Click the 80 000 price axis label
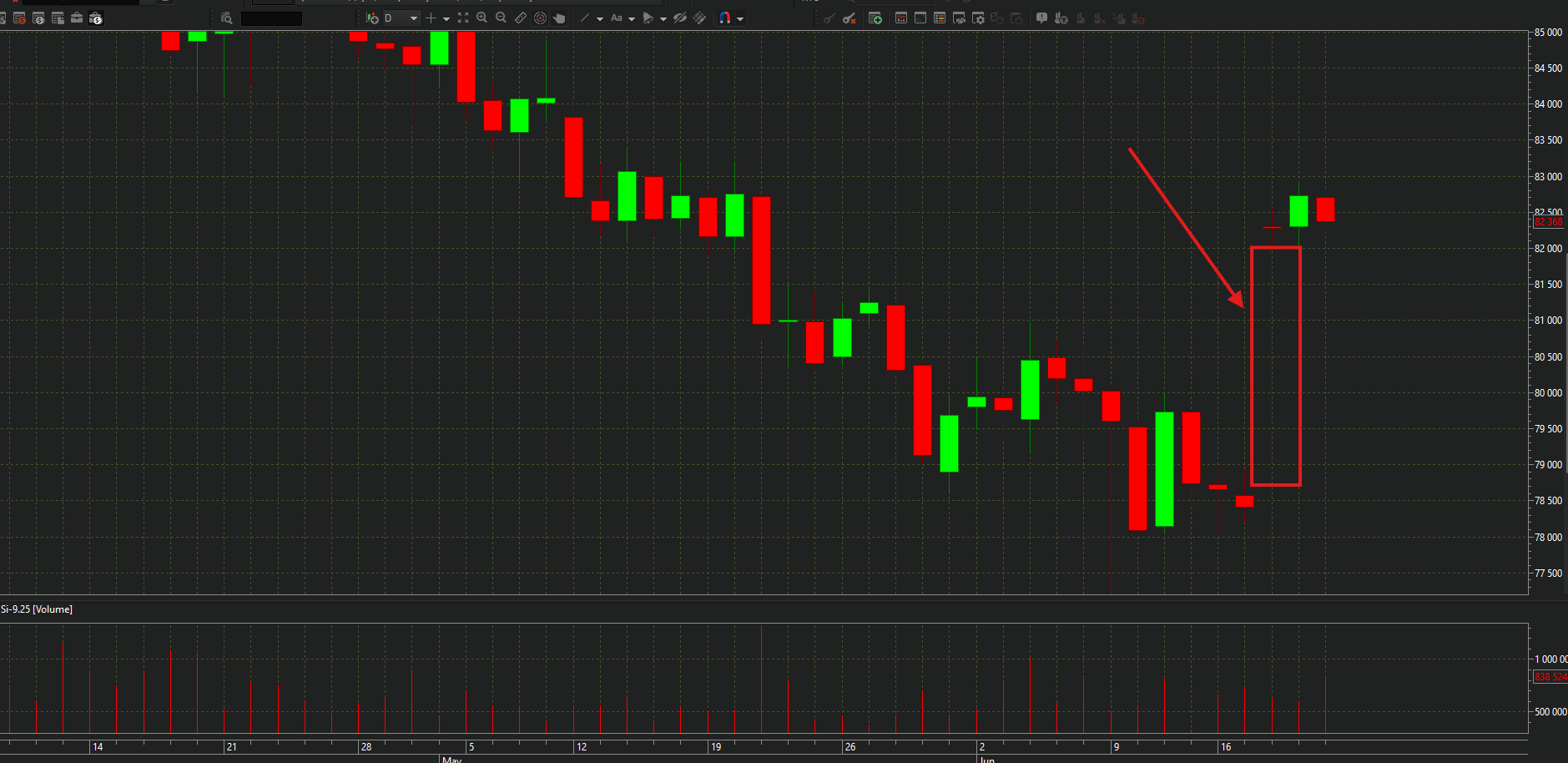 1548,393
